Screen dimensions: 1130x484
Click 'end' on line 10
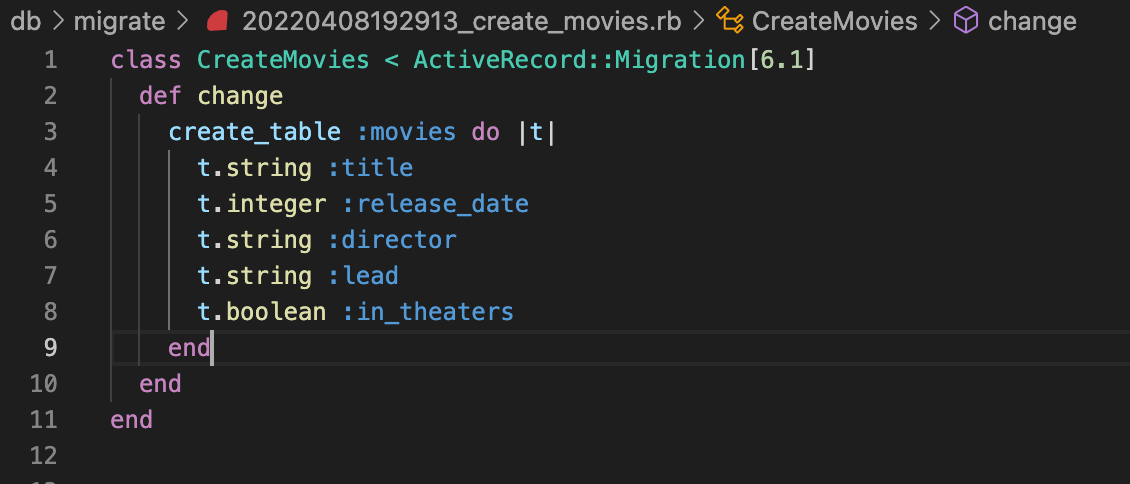pos(161,384)
